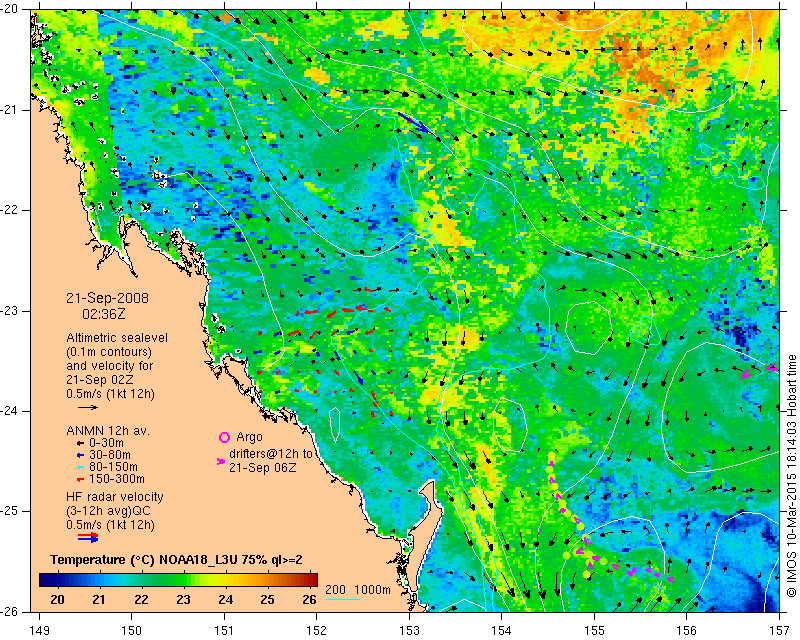
Task: Click the 'Argo' legend label
Action: (249, 437)
